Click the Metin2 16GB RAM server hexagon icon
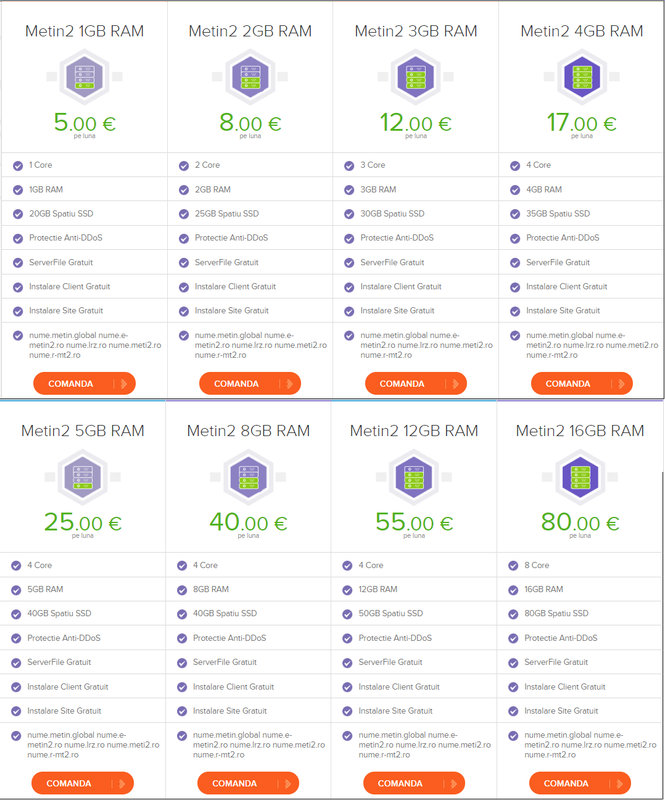This screenshot has height=800, width=665. tap(580, 477)
